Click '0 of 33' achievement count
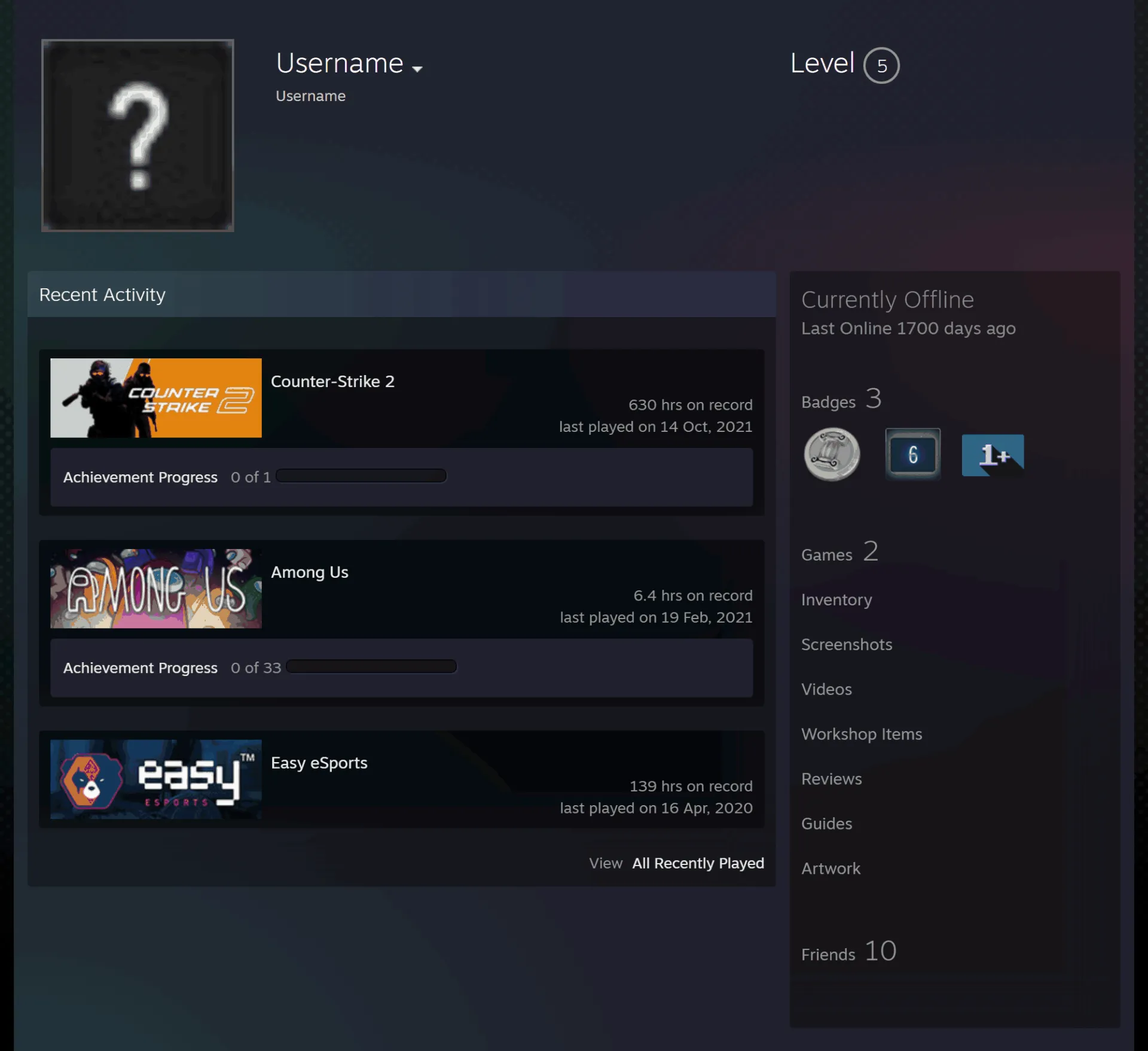Image resolution: width=1148 pixels, height=1051 pixels. [256, 668]
